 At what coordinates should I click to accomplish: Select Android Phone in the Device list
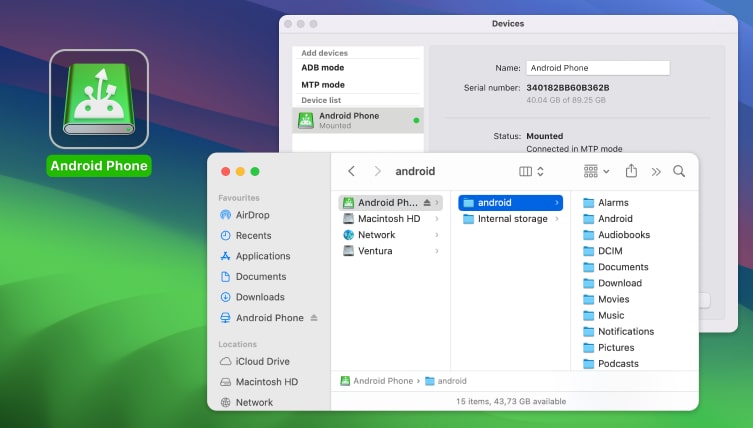358,120
